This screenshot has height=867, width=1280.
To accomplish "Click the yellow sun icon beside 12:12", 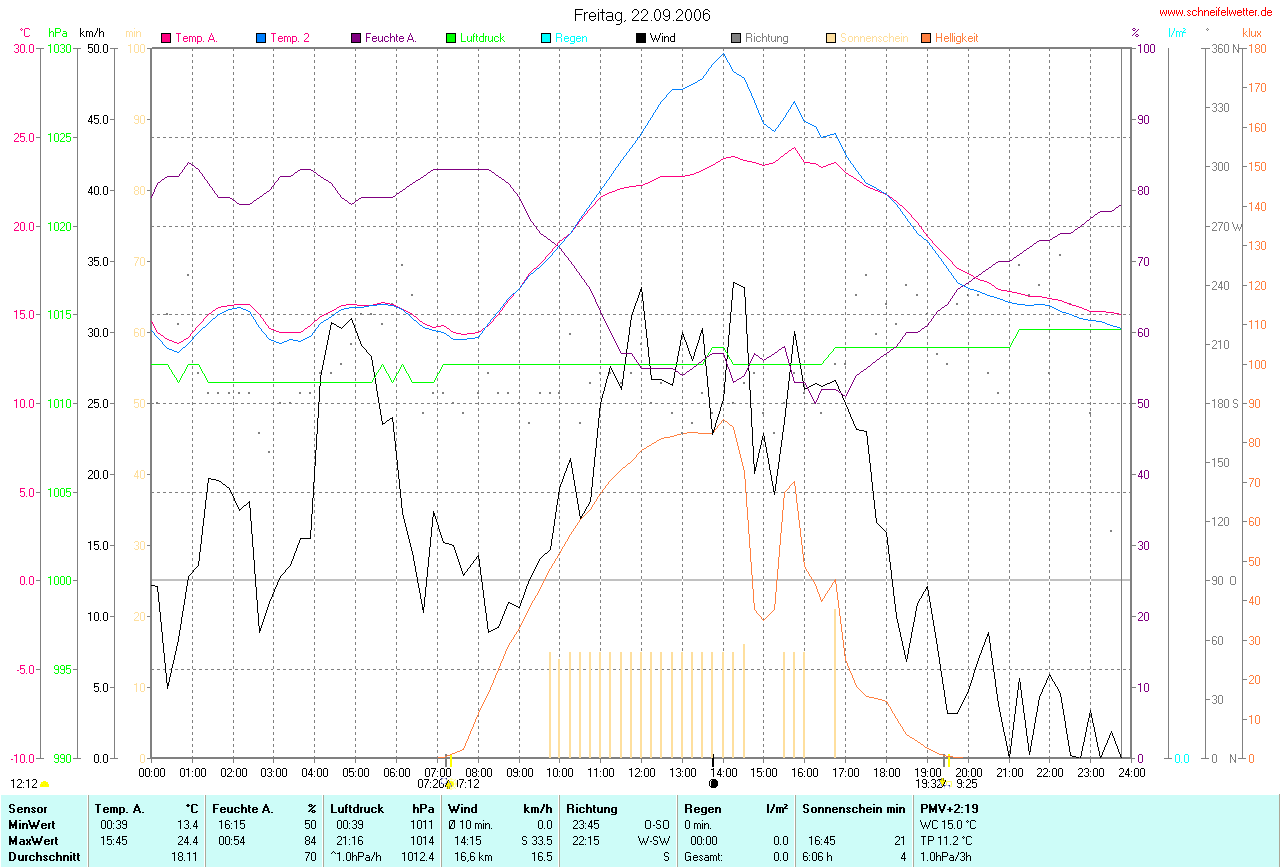I will tap(45, 784).
